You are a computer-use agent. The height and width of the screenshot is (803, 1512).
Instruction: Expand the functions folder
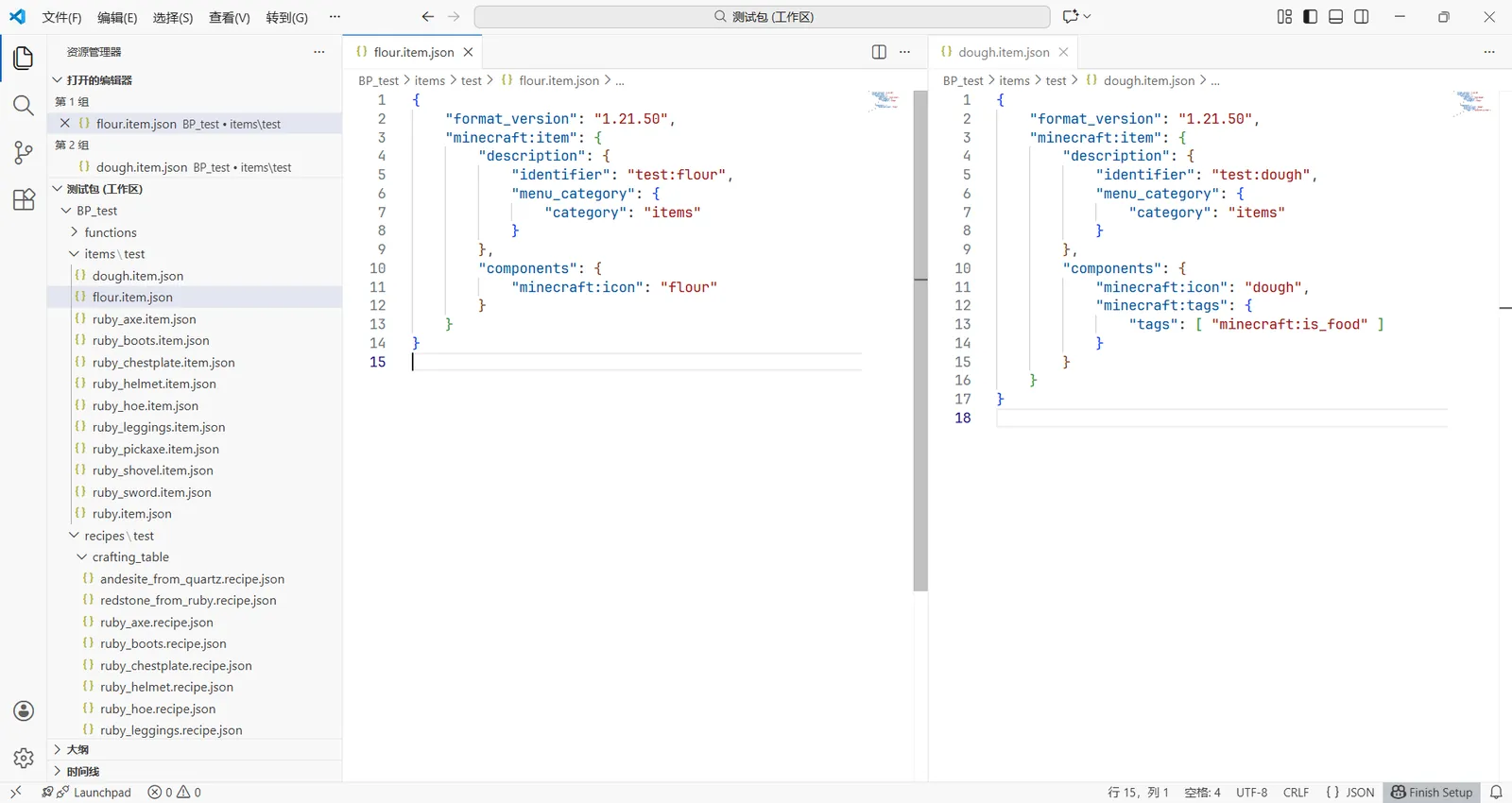click(110, 232)
